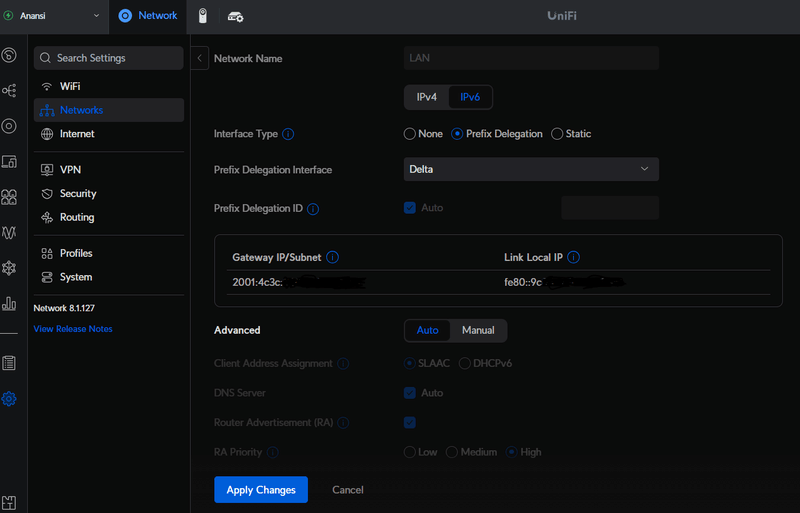Open WiFi settings in the menu
Screen dimensions: 800x513
[x=70, y=87]
